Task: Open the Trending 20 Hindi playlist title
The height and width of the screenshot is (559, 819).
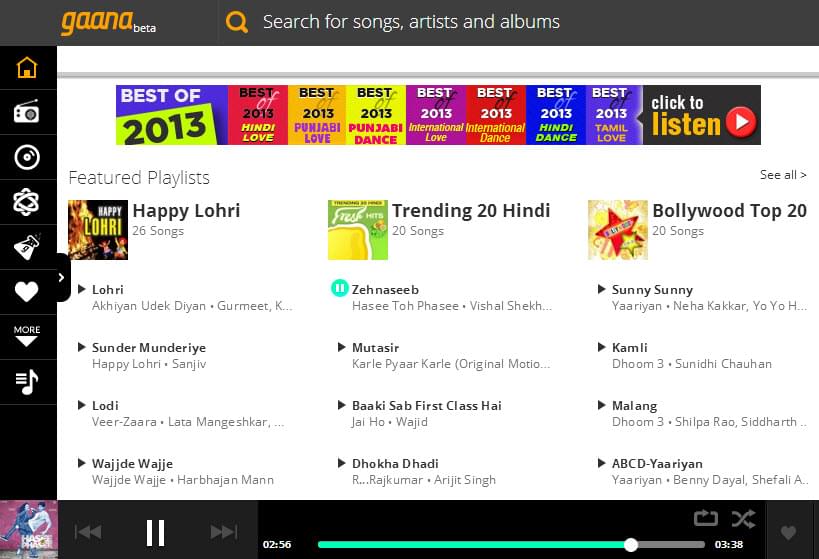Action: (470, 210)
